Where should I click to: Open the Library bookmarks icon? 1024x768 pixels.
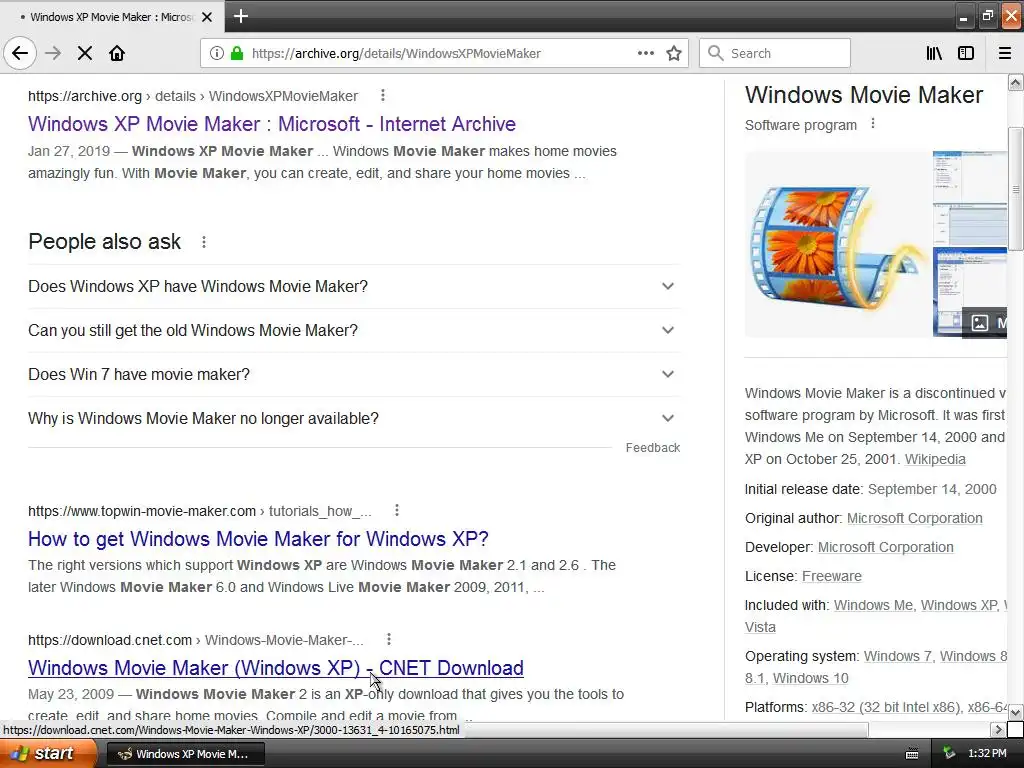(934, 53)
